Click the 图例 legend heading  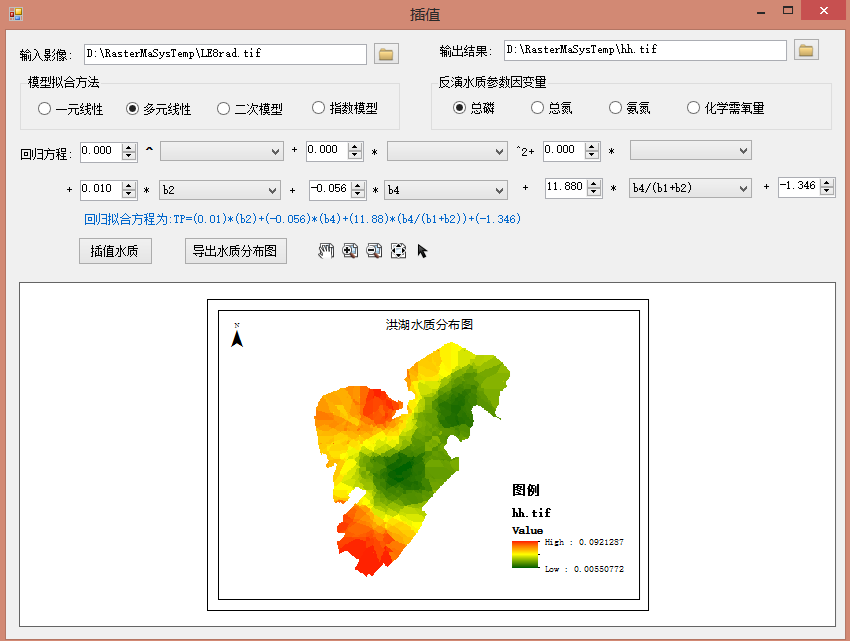(x=525, y=490)
